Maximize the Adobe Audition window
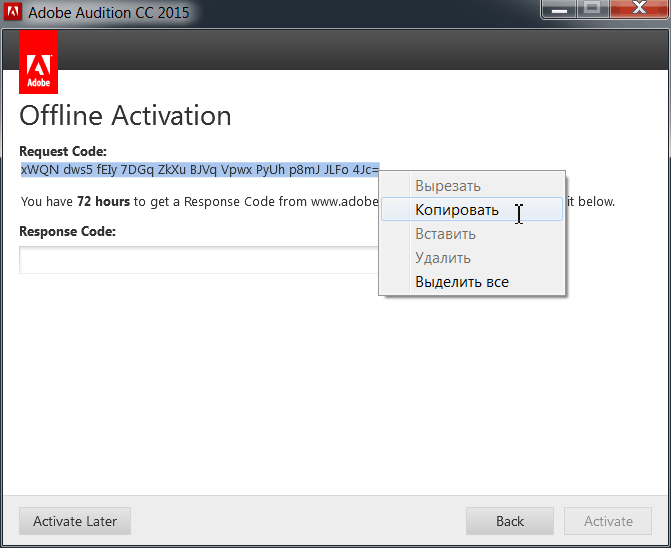Screen dimensions: 671x548 (x=592, y=9)
